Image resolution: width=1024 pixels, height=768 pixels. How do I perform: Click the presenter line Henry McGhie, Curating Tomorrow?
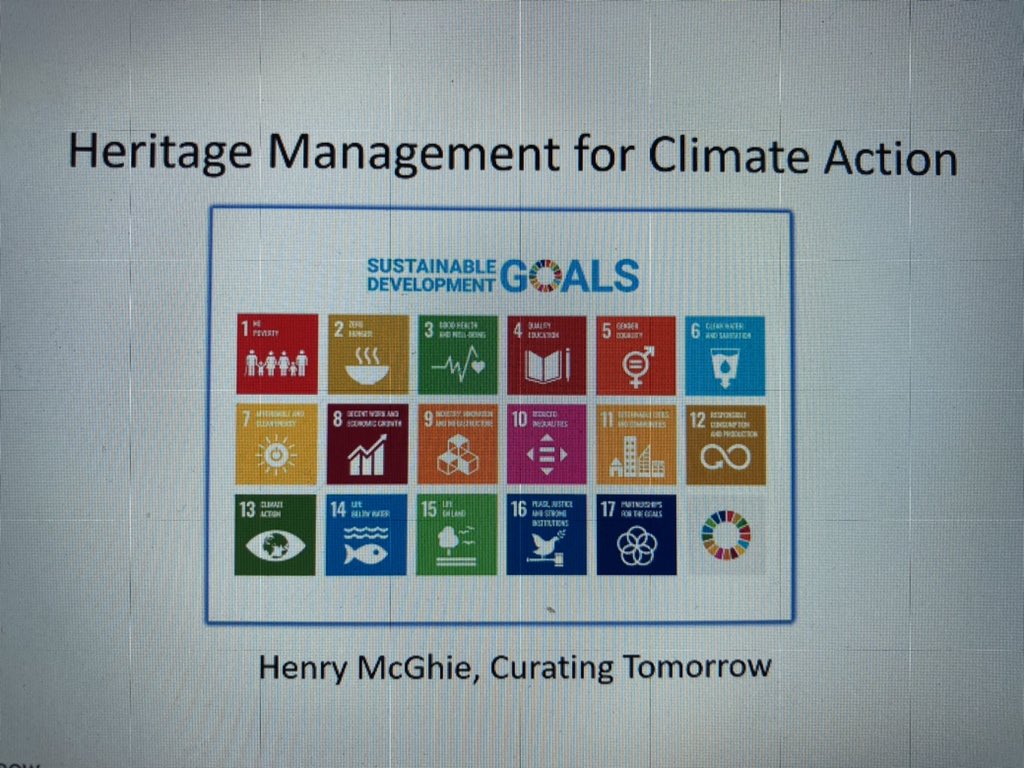coord(515,667)
